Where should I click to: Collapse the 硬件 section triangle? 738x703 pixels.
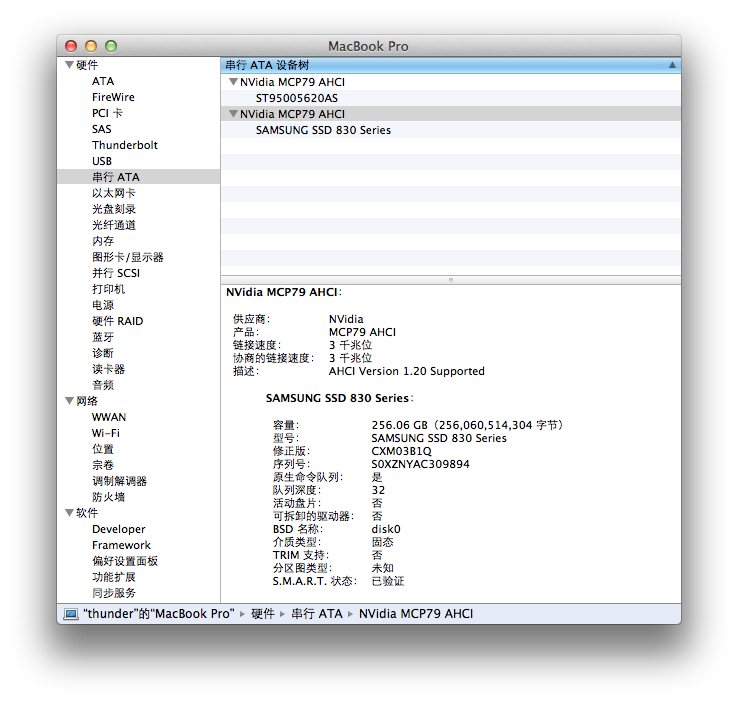pyautogui.click(x=69, y=64)
